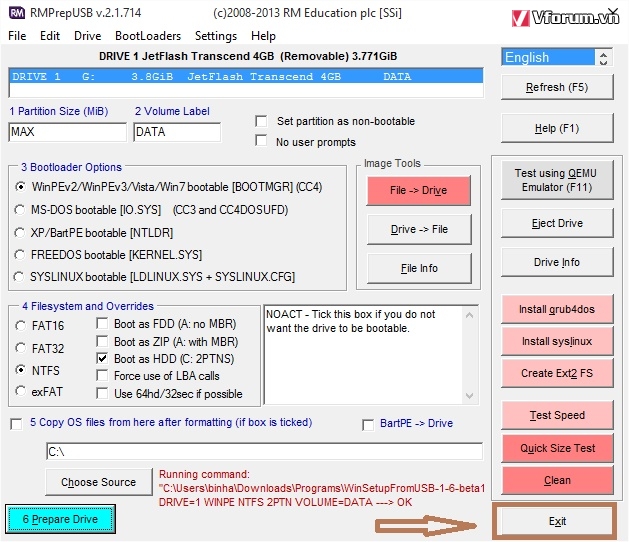Viewport: 629px width, 542px height.
Task: Select WinPEv2/Vista/Win7 BOOTMGR bootloader option
Action: click(20, 187)
